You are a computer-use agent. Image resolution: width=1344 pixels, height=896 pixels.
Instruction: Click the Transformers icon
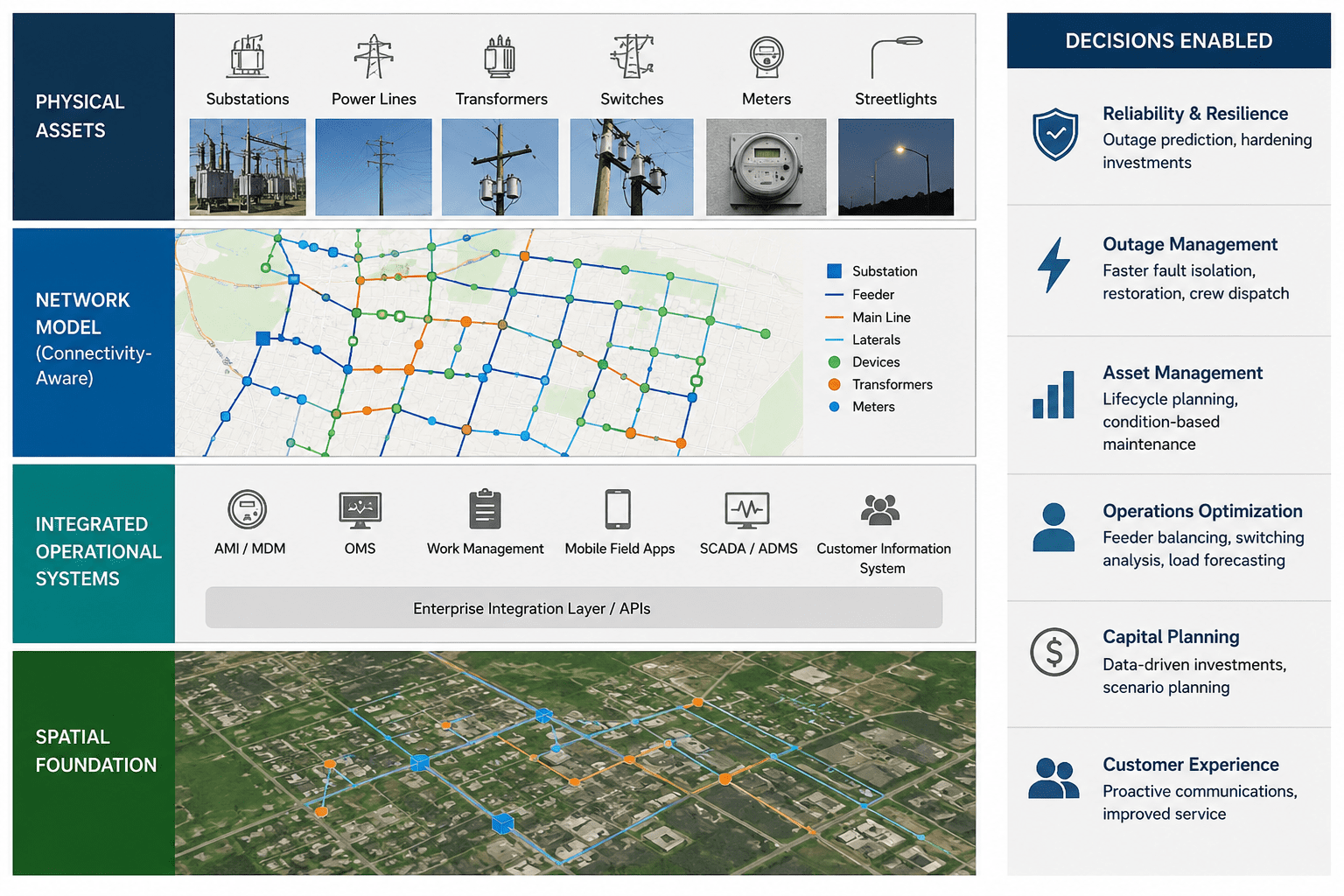point(500,56)
